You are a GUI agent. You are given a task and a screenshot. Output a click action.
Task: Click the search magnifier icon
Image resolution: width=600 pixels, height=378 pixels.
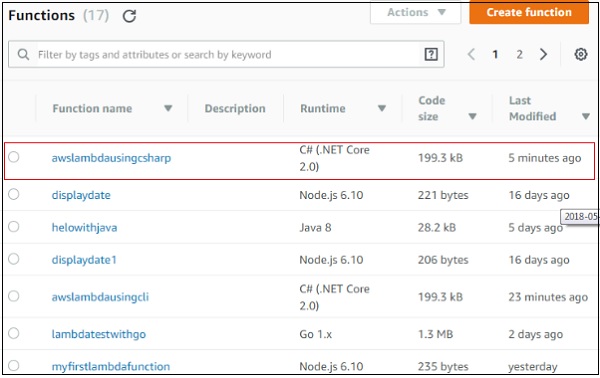click(23, 54)
